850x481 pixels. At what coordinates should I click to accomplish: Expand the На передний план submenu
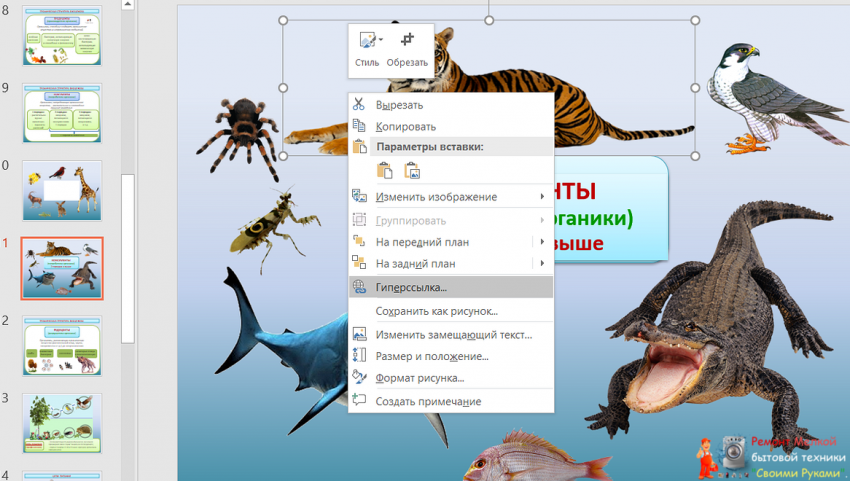coord(541,242)
